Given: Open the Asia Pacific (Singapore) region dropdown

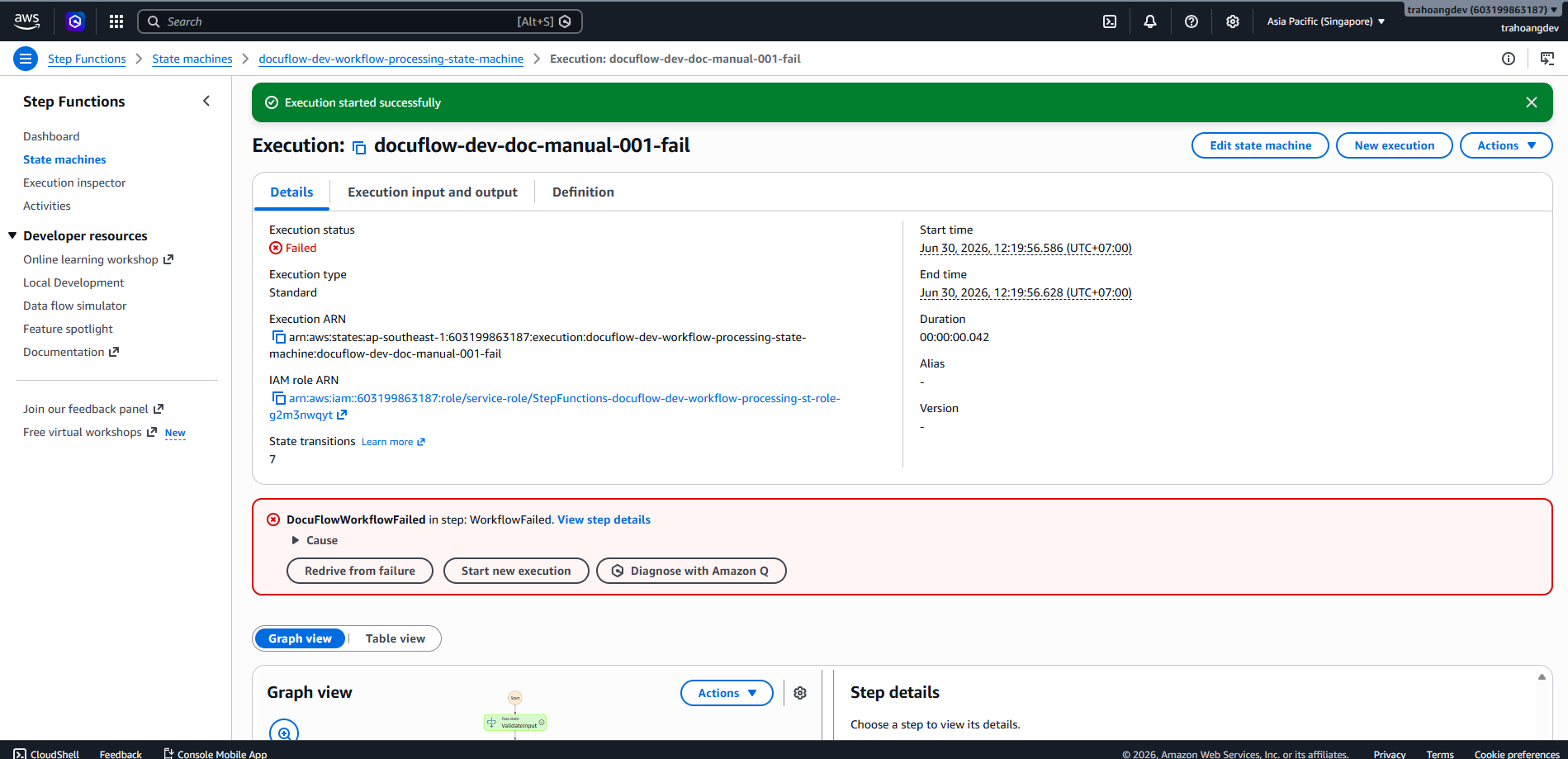Looking at the screenshot, I should point(1326,21).
